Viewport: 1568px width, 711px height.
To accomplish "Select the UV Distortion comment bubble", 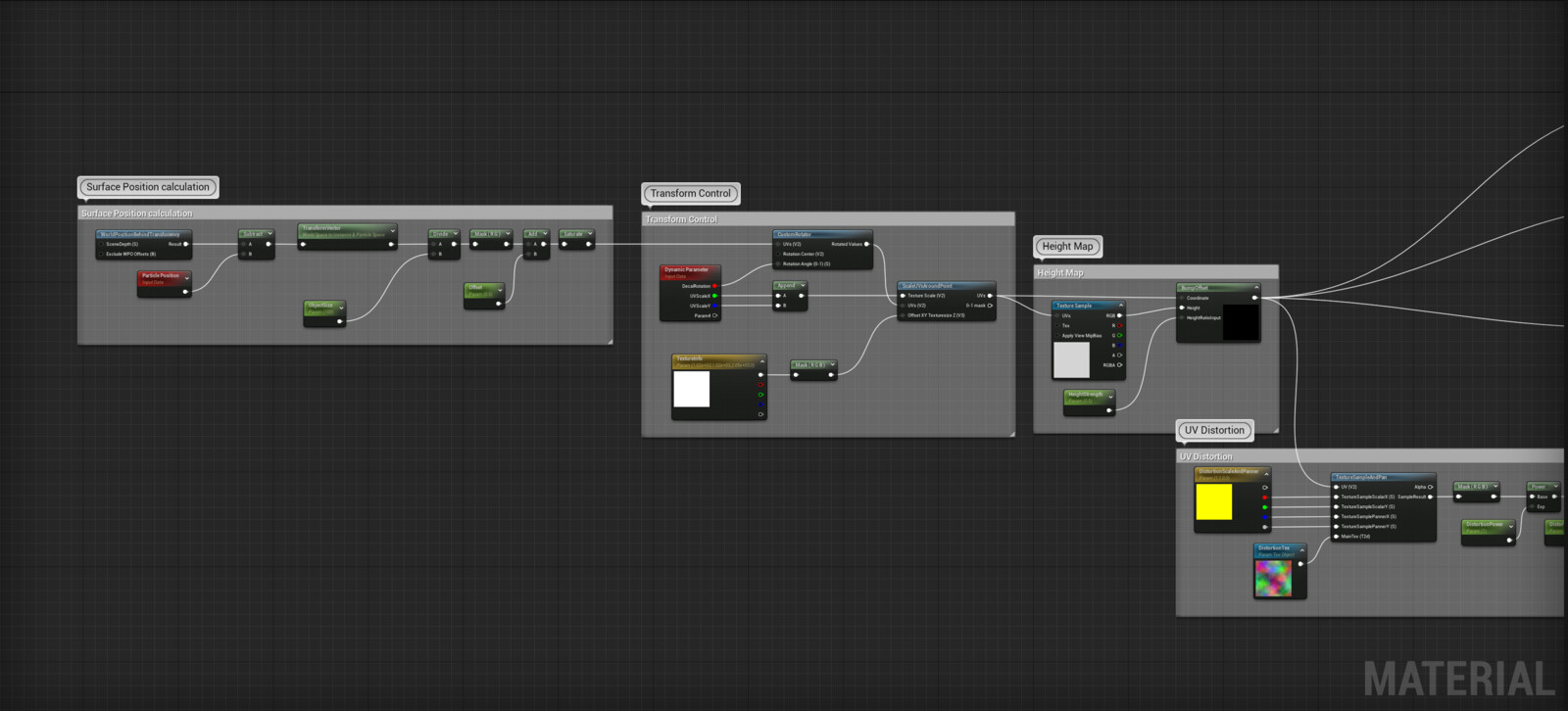I will [x=1214, y=430].
